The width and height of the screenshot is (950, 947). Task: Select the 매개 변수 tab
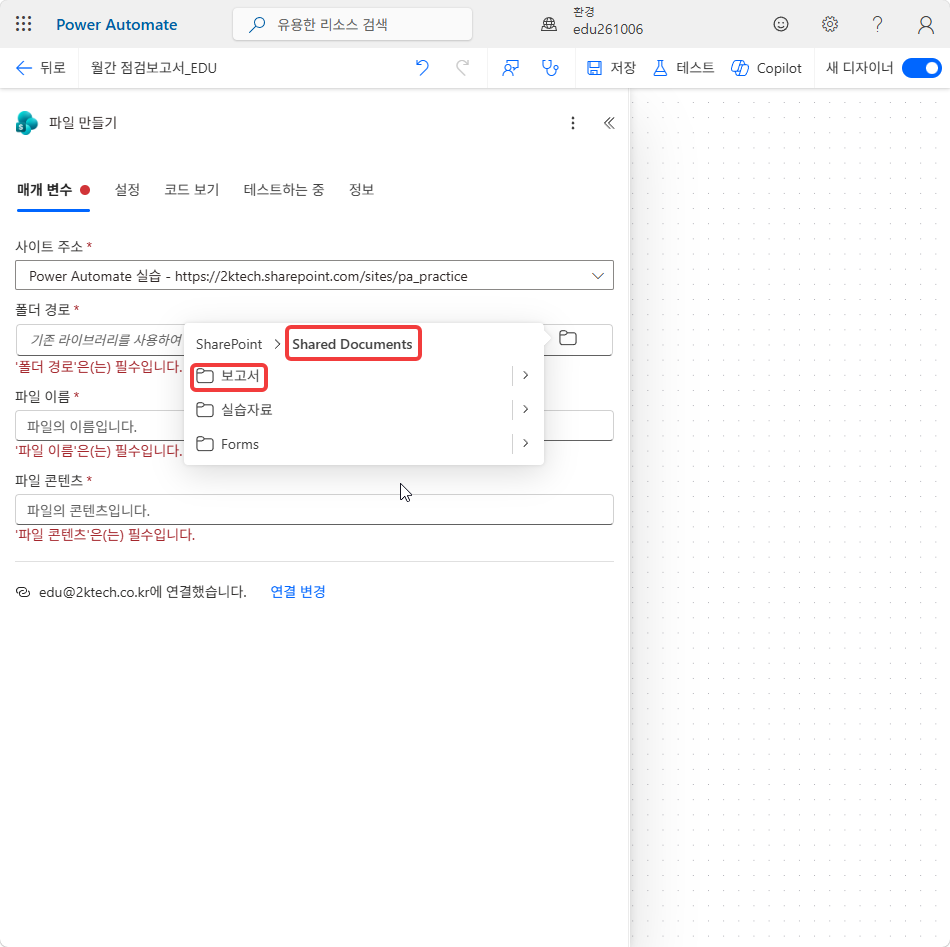53,190
